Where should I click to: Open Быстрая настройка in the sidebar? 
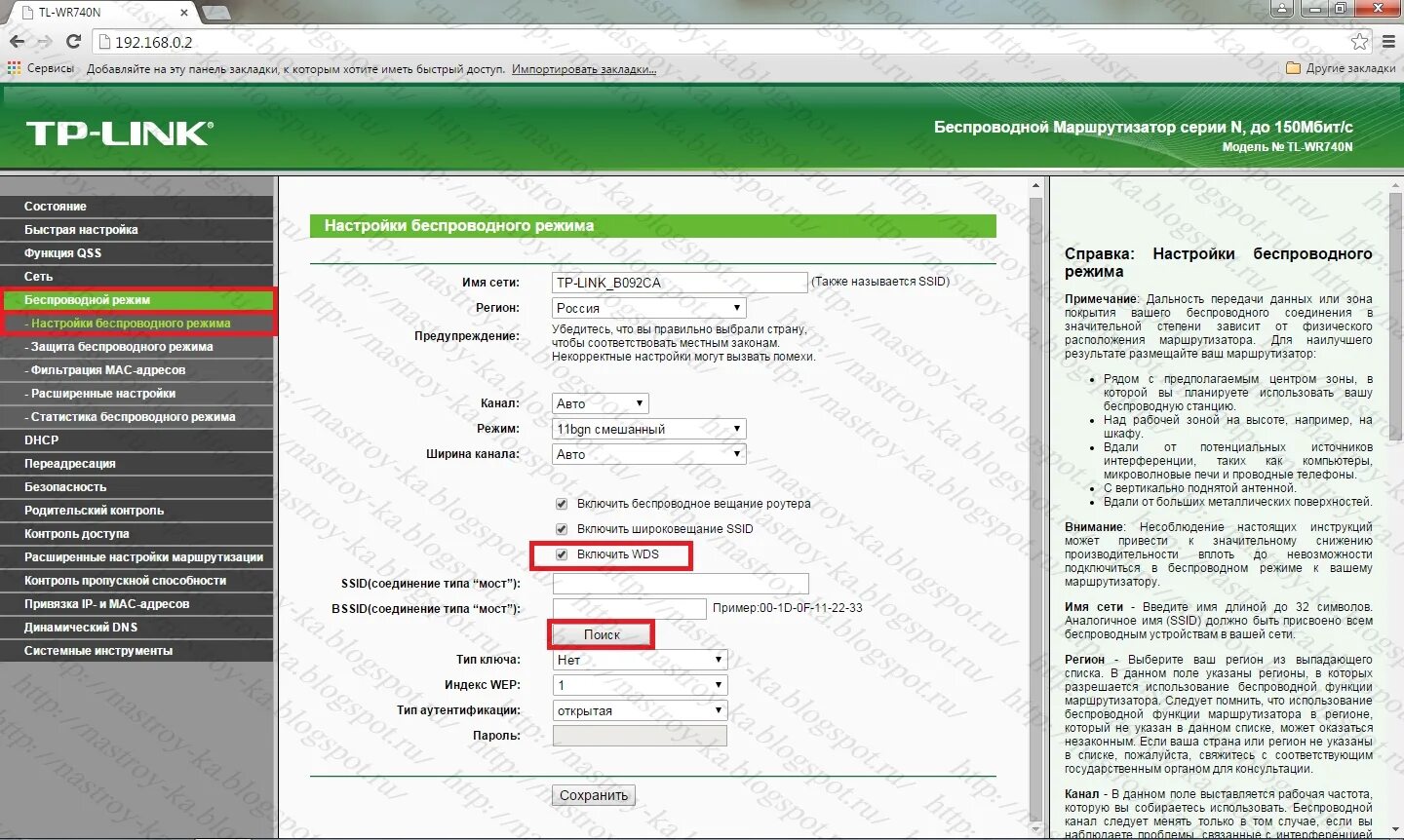coord(136,230)
